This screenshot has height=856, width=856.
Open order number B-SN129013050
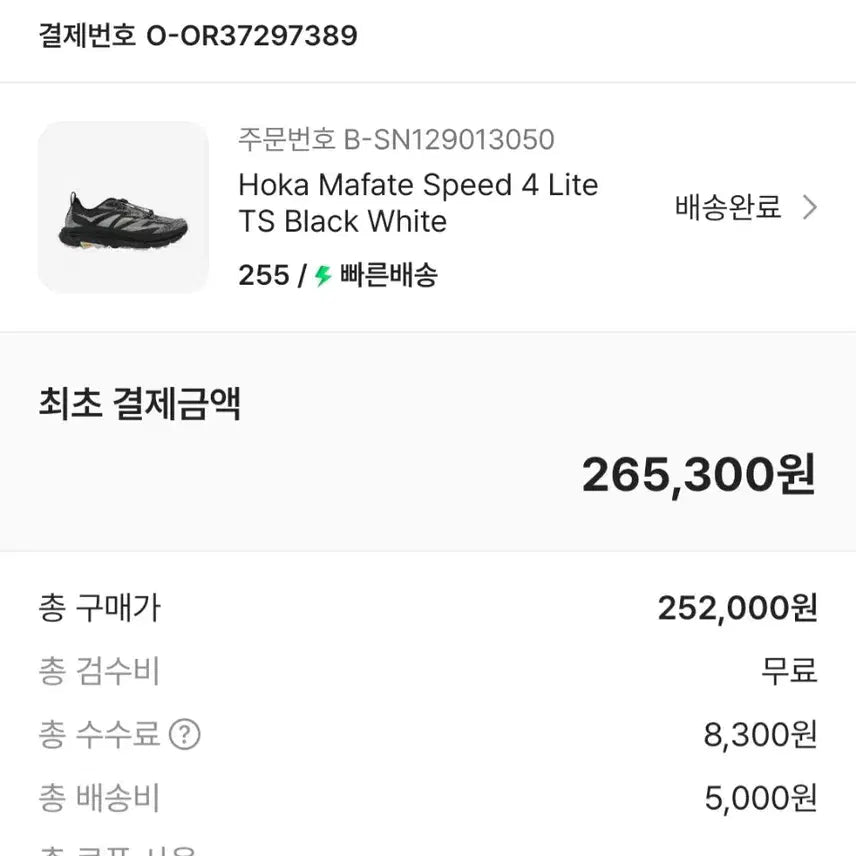coord(395,141)
